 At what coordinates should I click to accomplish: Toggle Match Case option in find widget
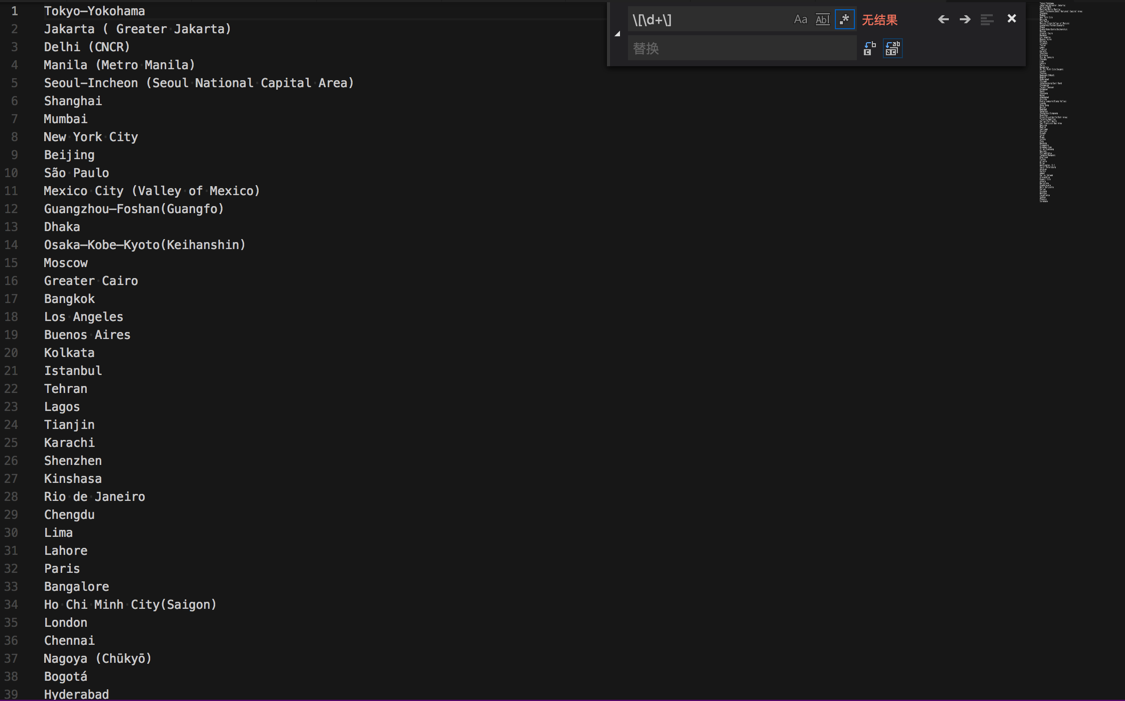(x=800, y=19)
